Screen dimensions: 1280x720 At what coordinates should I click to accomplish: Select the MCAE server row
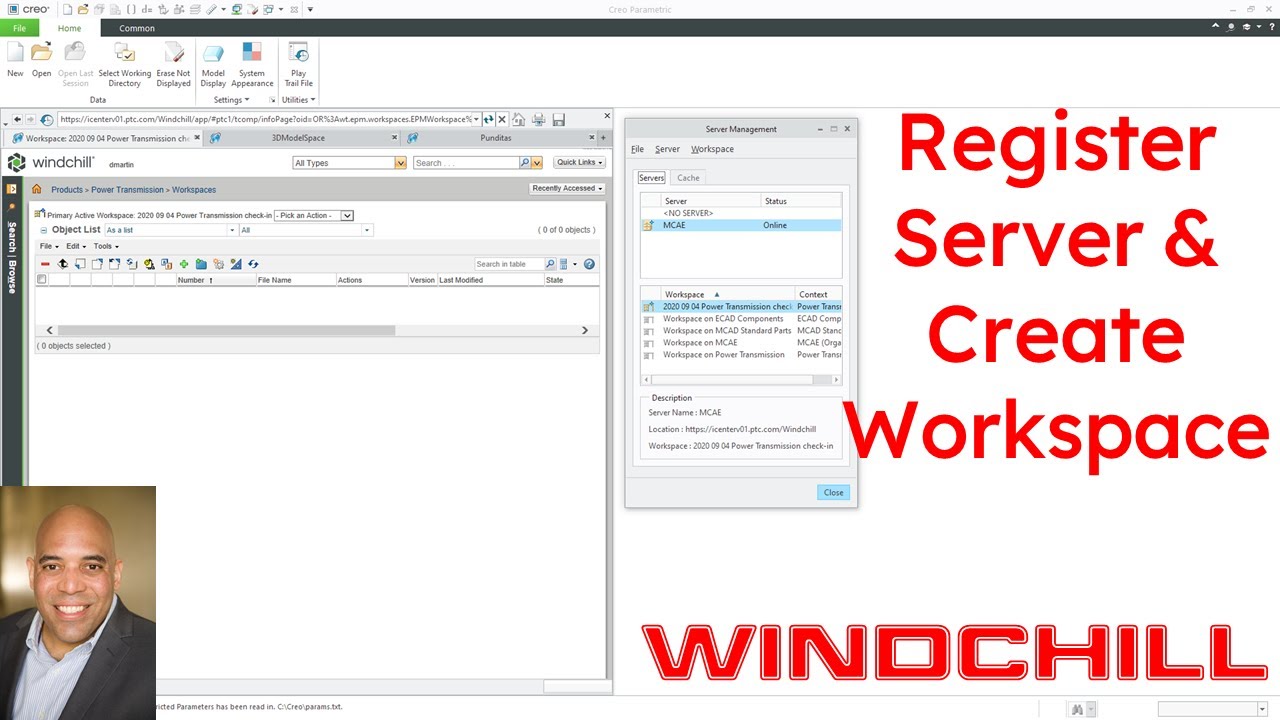(741, 225)
